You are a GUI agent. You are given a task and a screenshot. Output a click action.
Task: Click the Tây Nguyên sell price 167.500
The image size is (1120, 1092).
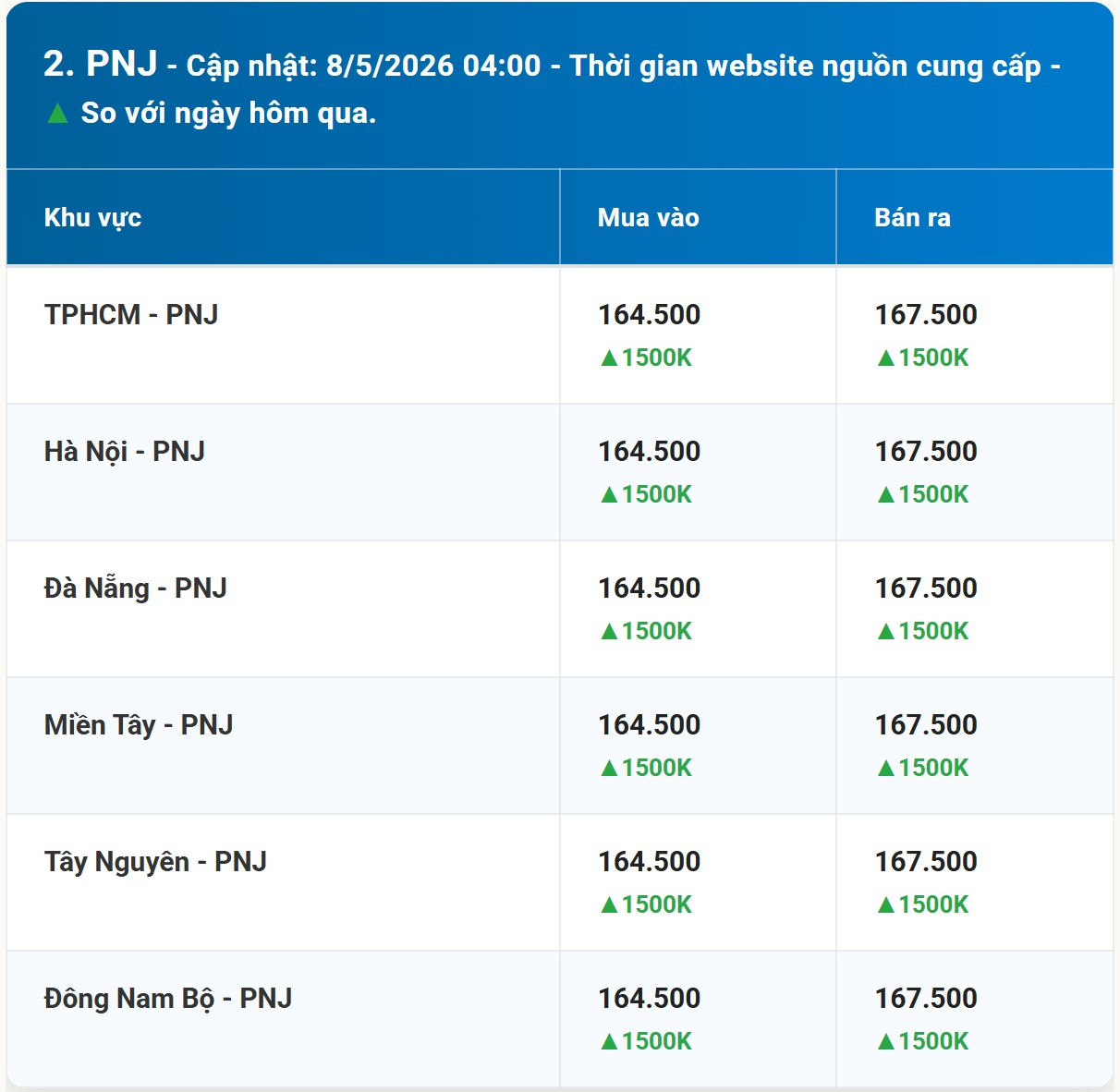pos(926,861)
